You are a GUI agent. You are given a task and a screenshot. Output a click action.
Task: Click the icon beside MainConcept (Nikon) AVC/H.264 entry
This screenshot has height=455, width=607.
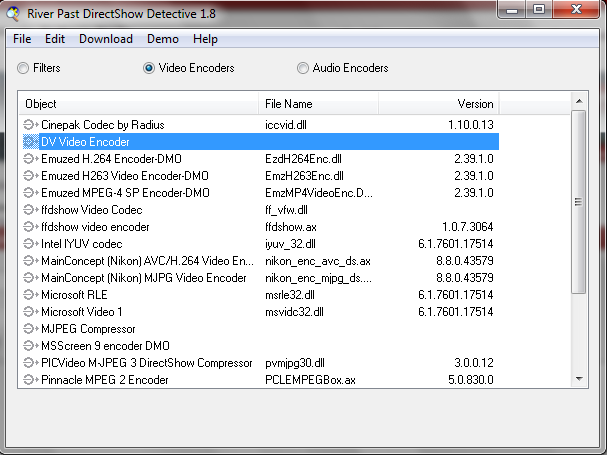[x=31, y=261]
